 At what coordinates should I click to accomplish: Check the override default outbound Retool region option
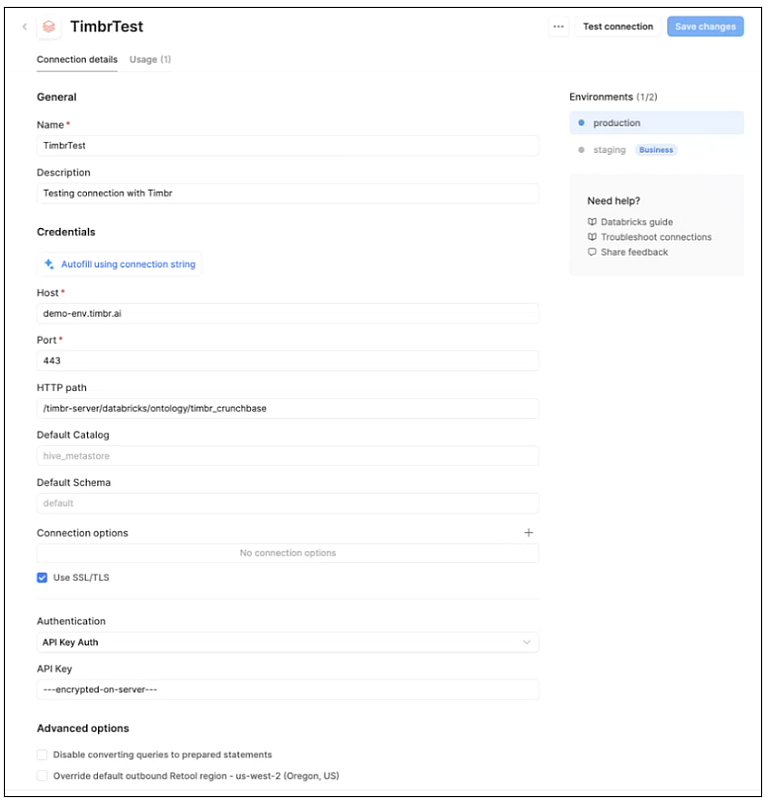(x=41, y=775)
